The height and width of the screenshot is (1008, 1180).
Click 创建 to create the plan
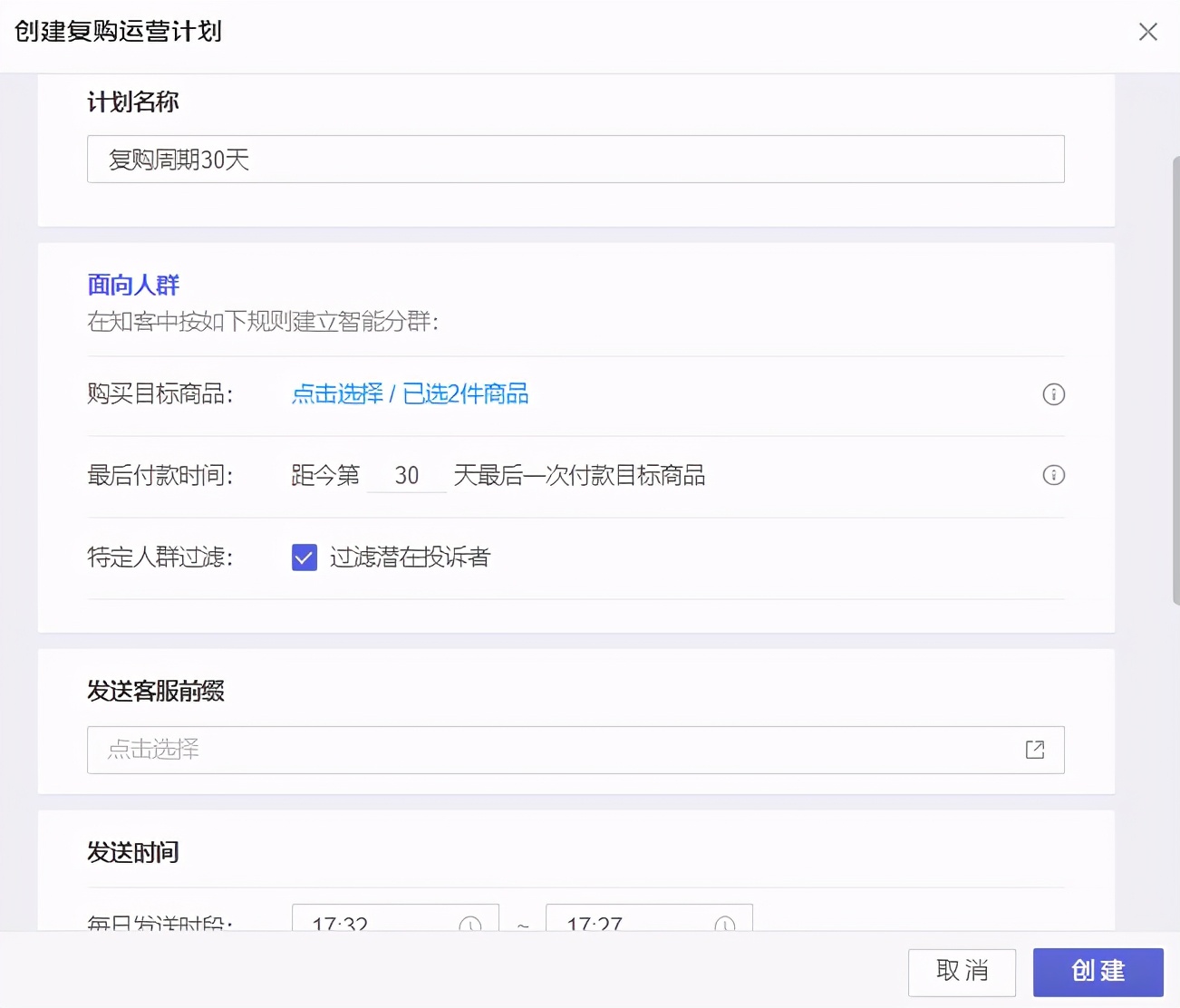click(x=1098, y=972)
